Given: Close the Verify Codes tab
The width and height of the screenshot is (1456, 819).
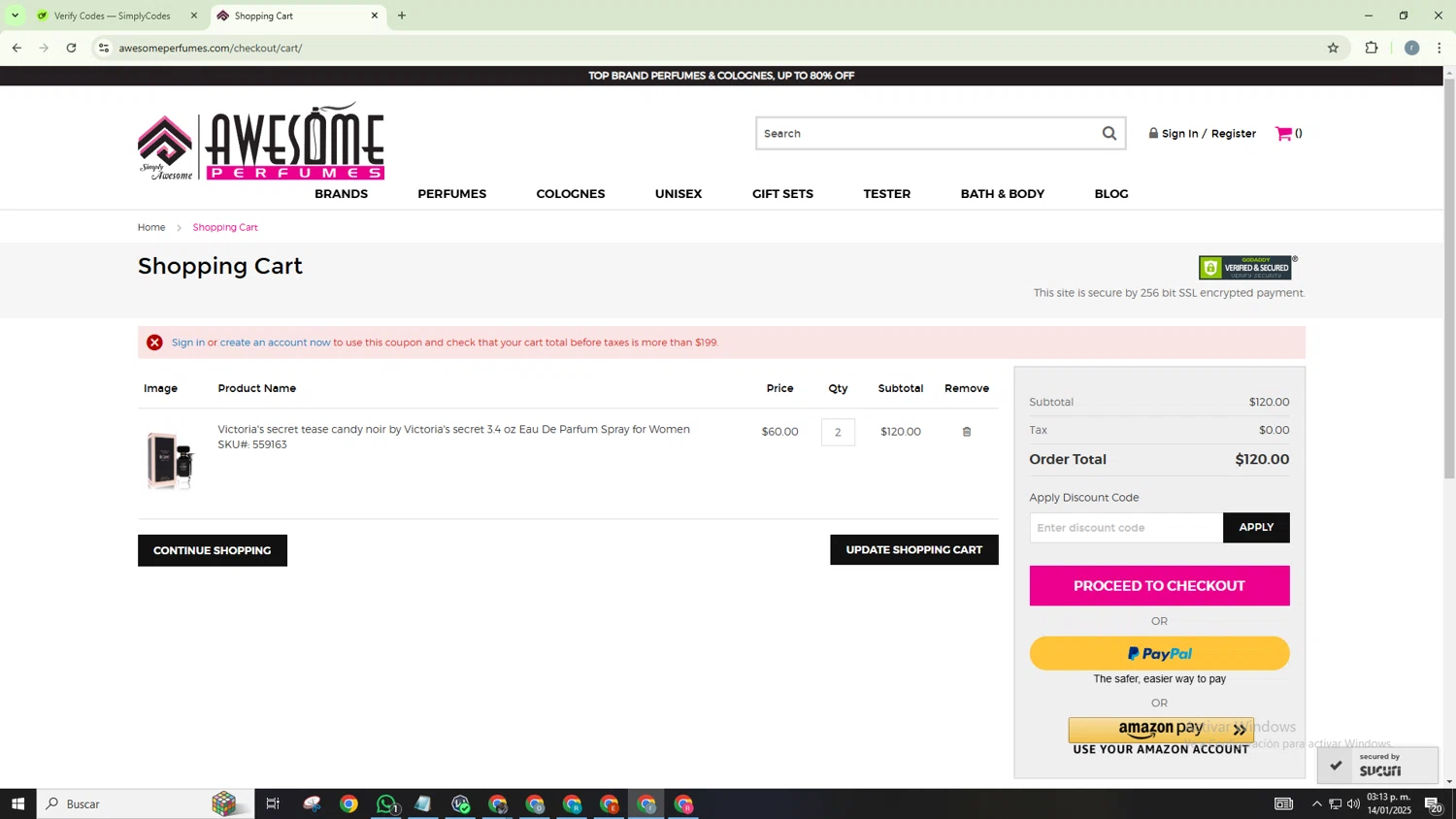Looking at the screenshot, I should [193, 16].
